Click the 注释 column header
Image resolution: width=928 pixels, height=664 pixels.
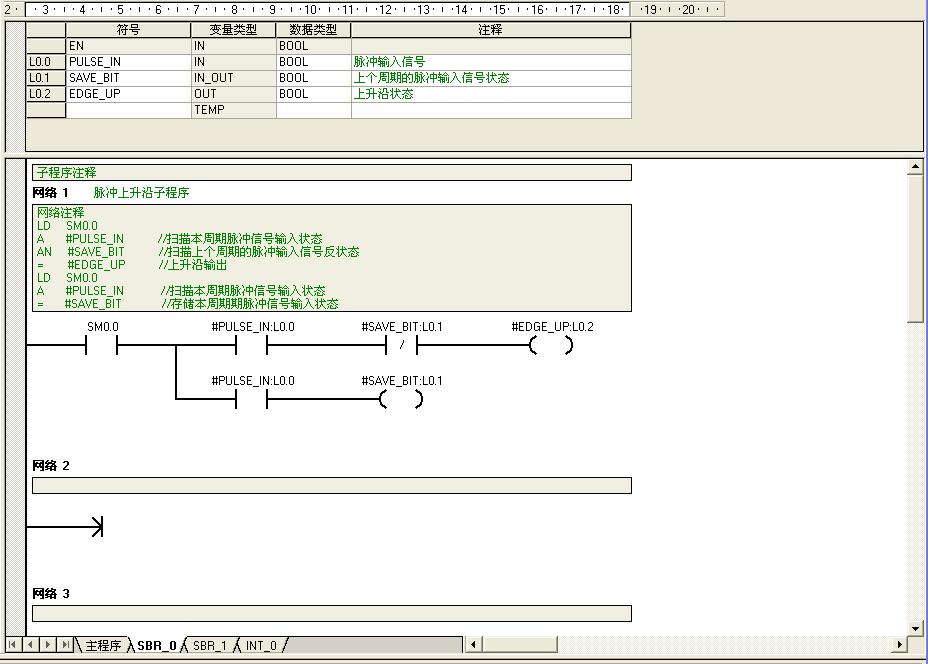491,30
